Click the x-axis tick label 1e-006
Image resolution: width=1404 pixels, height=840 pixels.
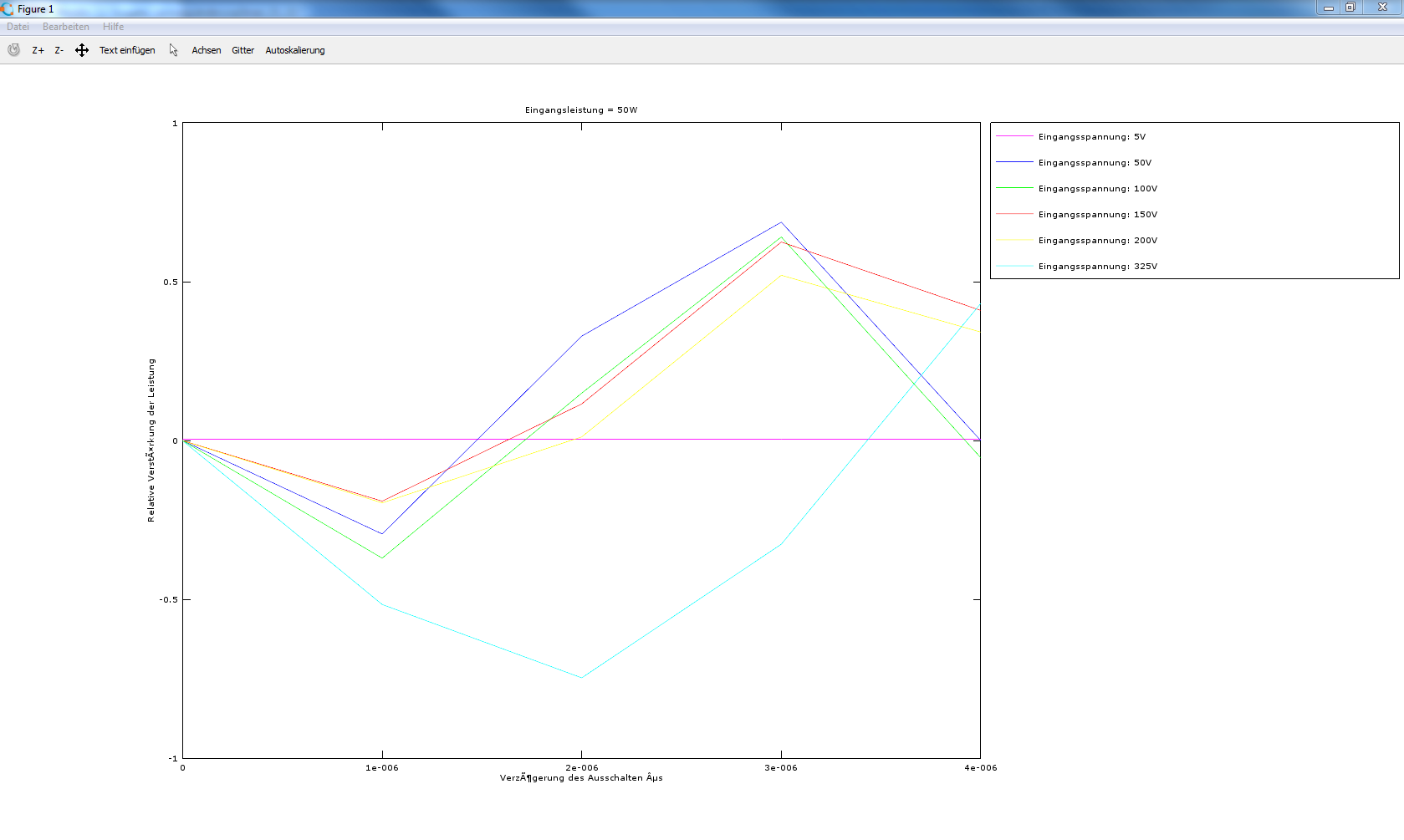382,767
